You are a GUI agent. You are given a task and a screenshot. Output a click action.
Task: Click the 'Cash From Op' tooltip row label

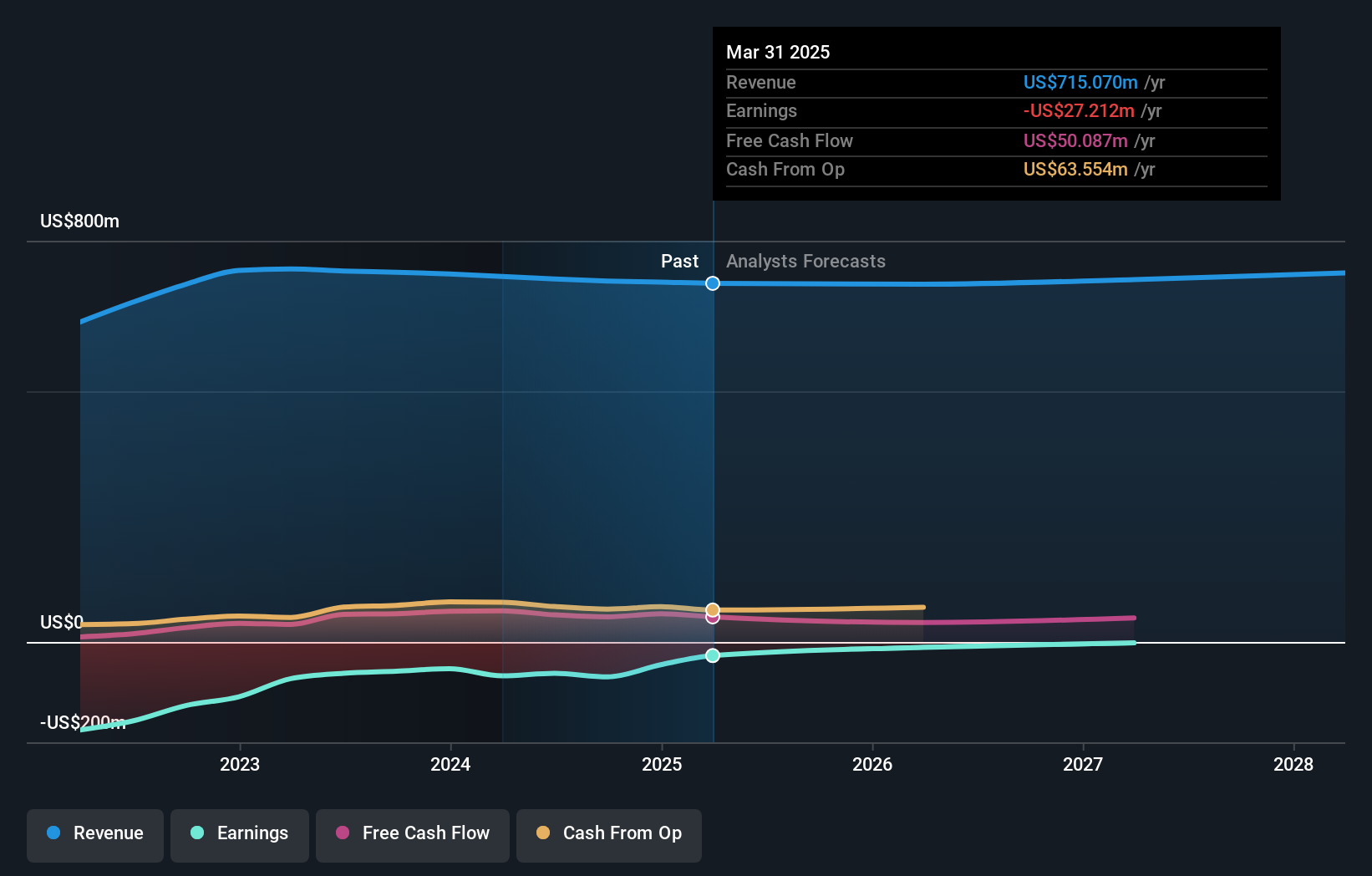pos(785,169)
